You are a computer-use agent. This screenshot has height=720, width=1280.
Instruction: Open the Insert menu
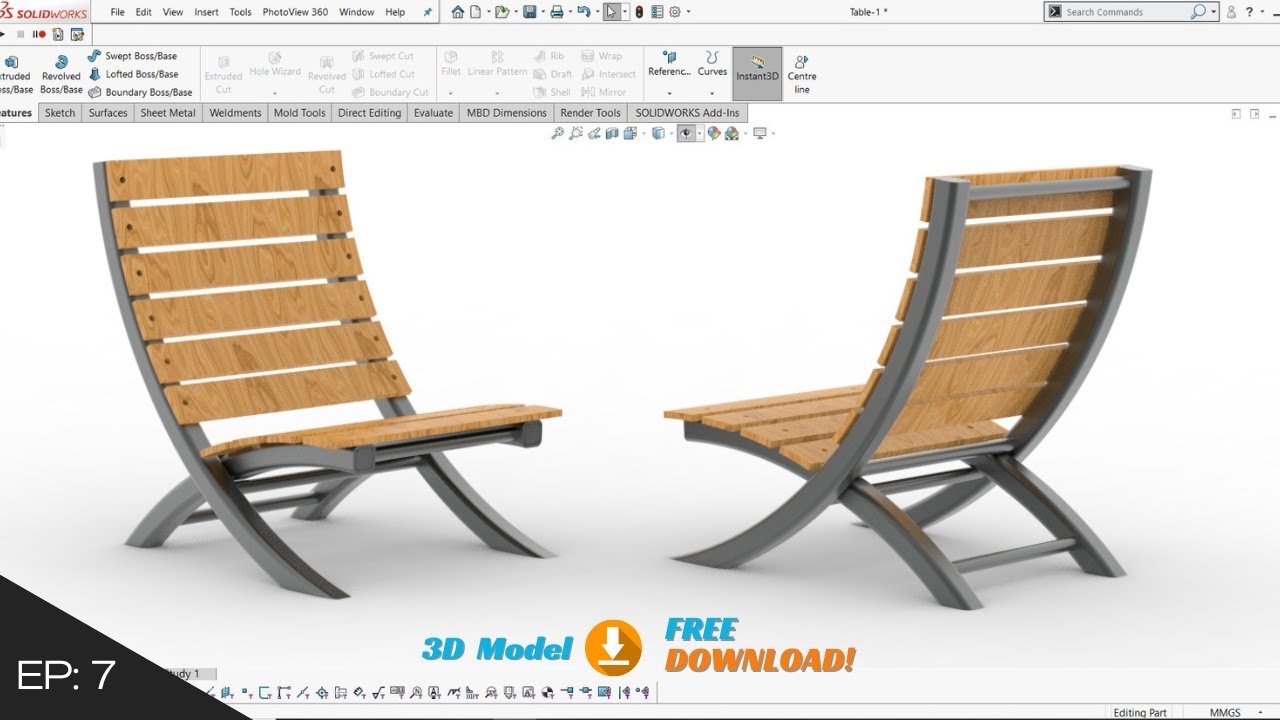206,12
